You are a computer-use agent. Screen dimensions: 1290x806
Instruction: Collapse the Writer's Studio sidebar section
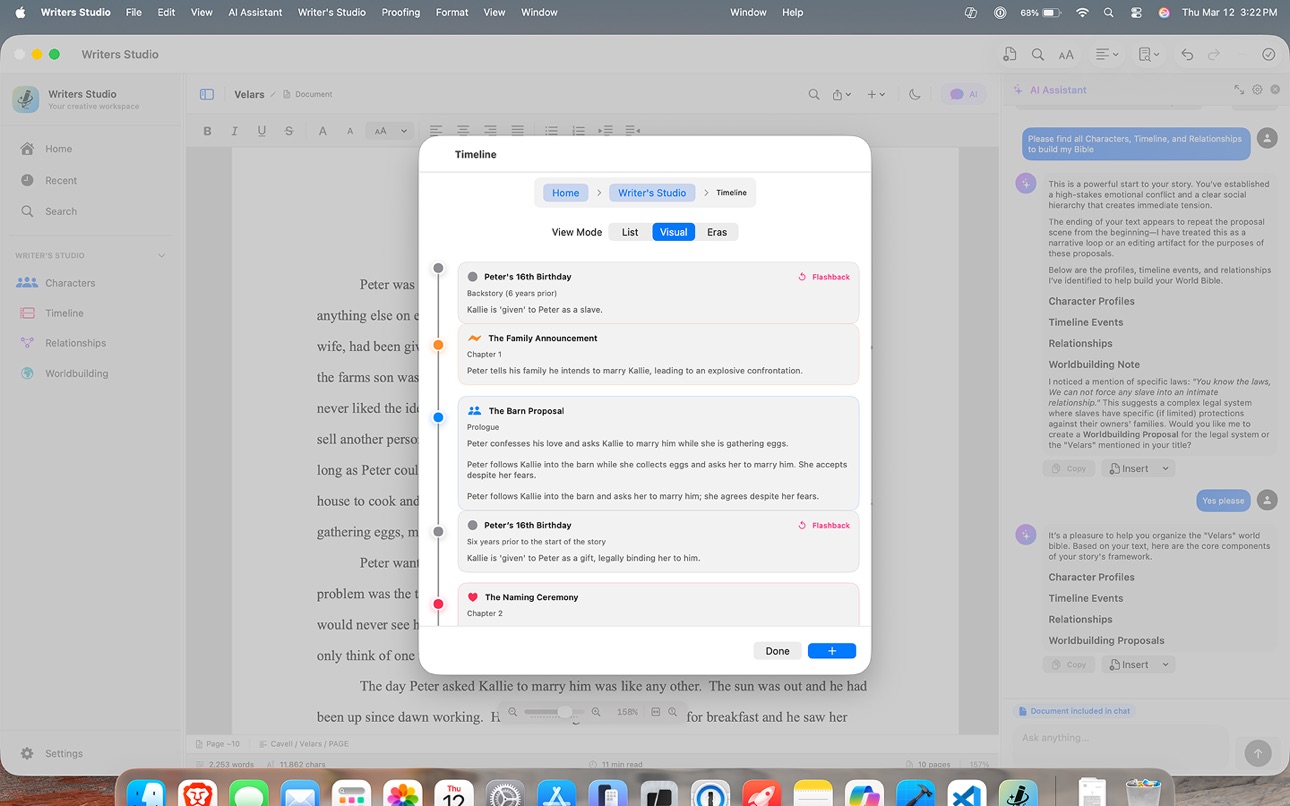162,256
